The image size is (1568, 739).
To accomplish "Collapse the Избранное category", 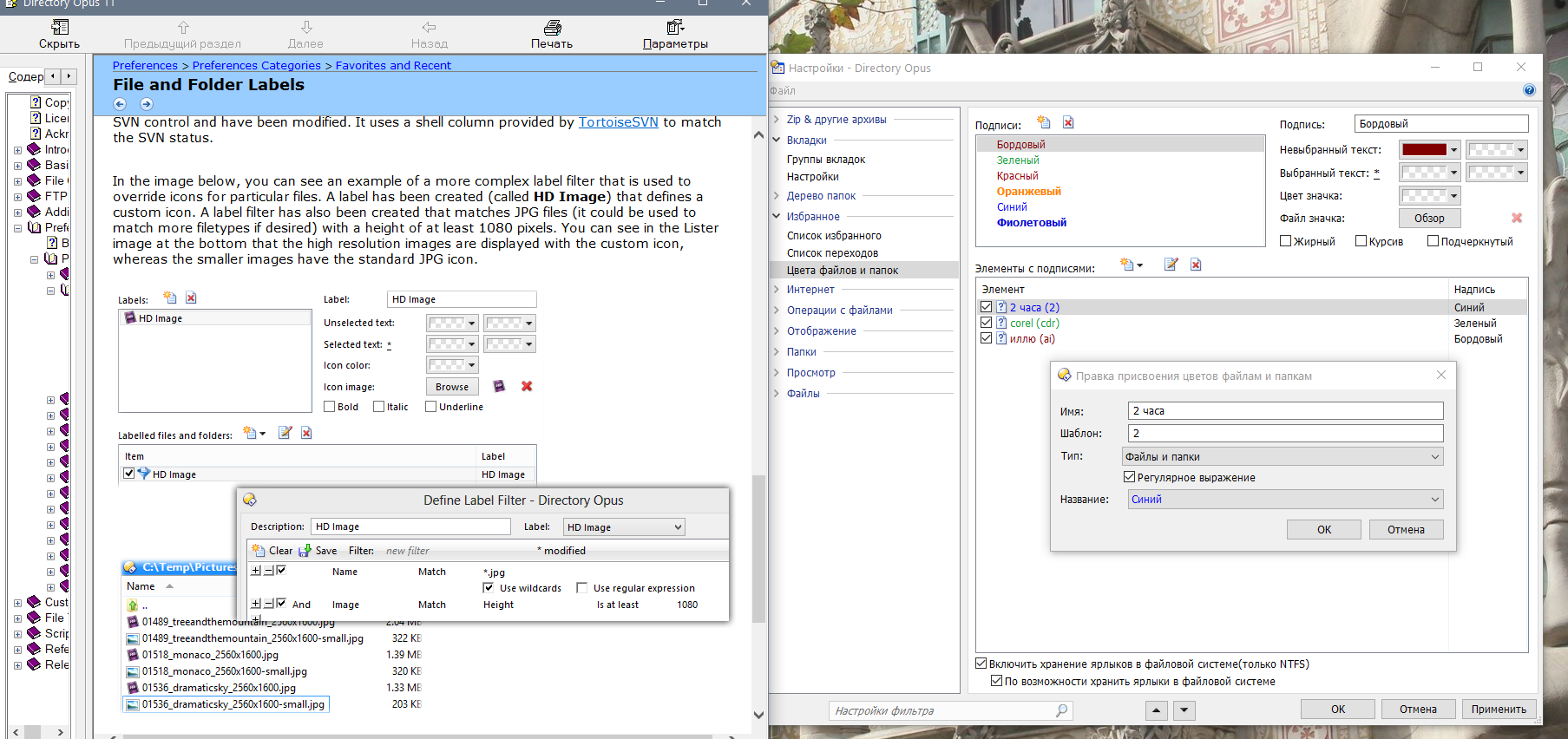I will pos(777,217).
